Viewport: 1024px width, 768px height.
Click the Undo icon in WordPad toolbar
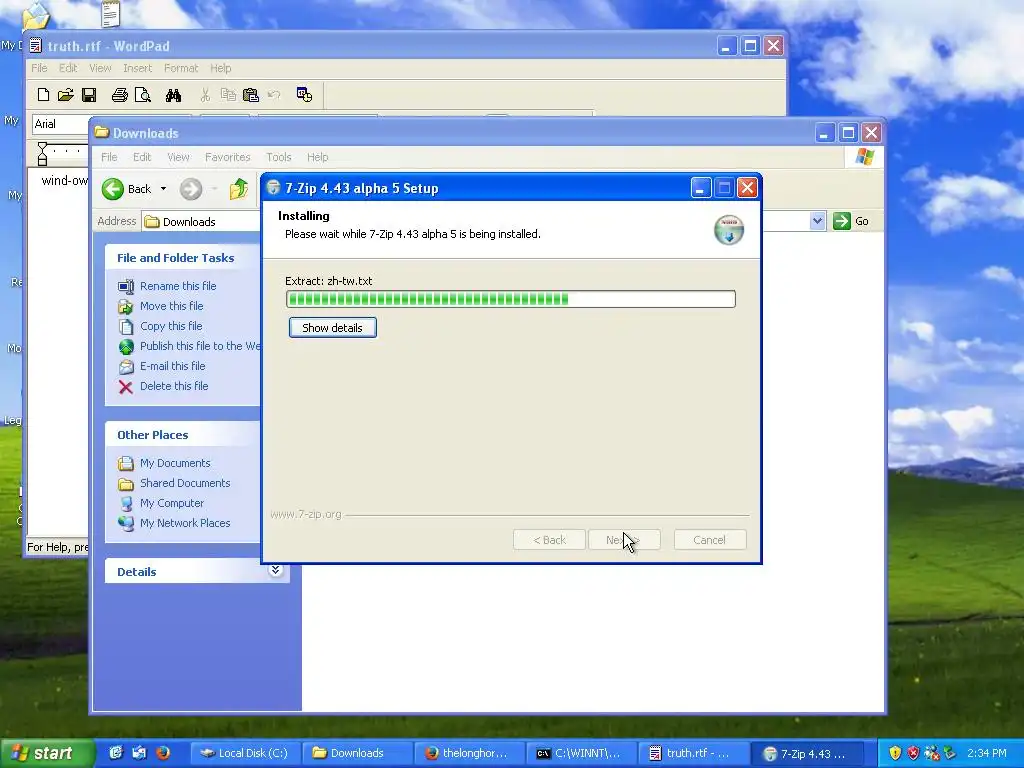tap(274, 95)
